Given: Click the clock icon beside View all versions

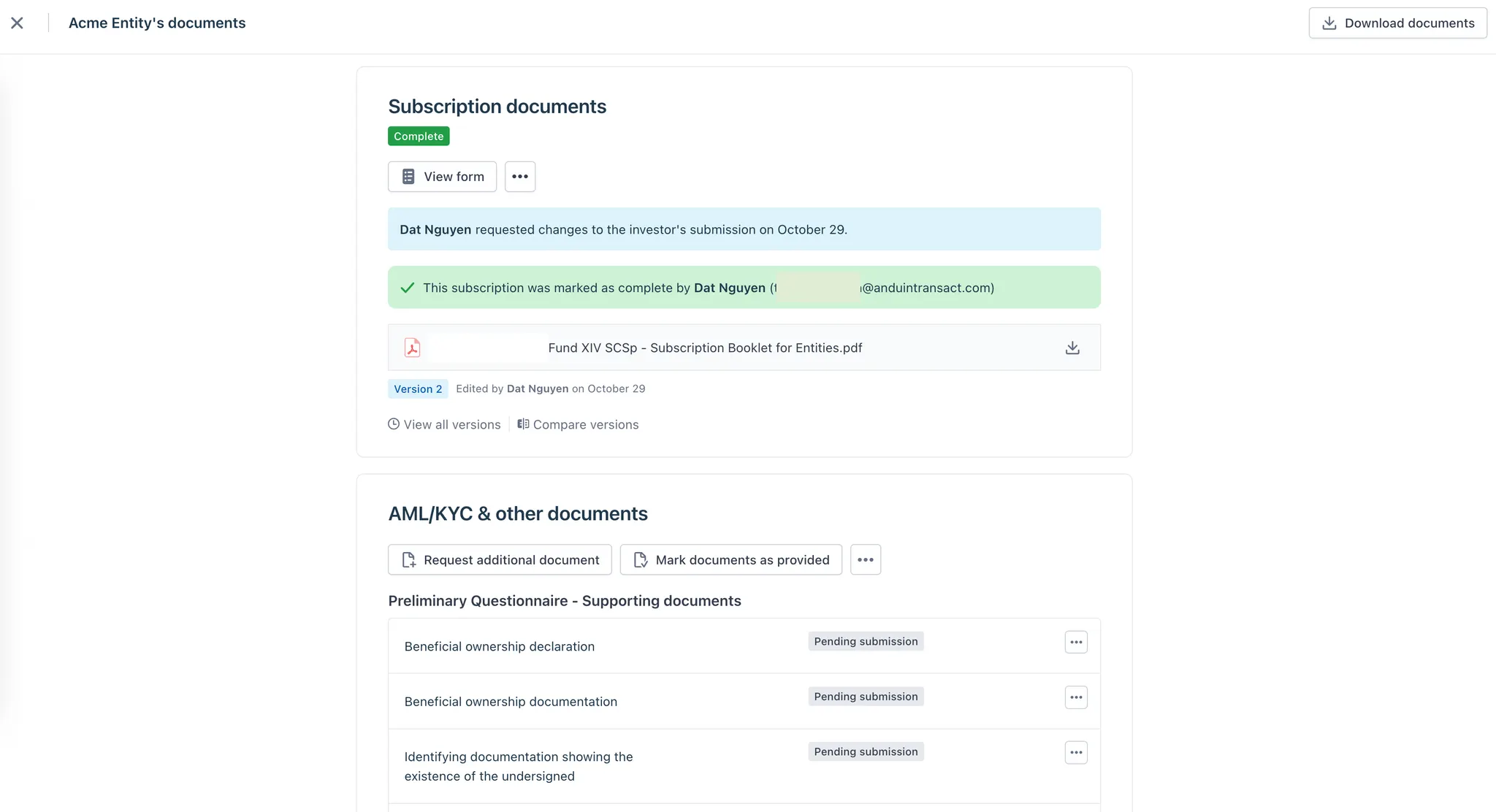Looking at the screenshot, I should pyautogui.click(x=394, y=424).
